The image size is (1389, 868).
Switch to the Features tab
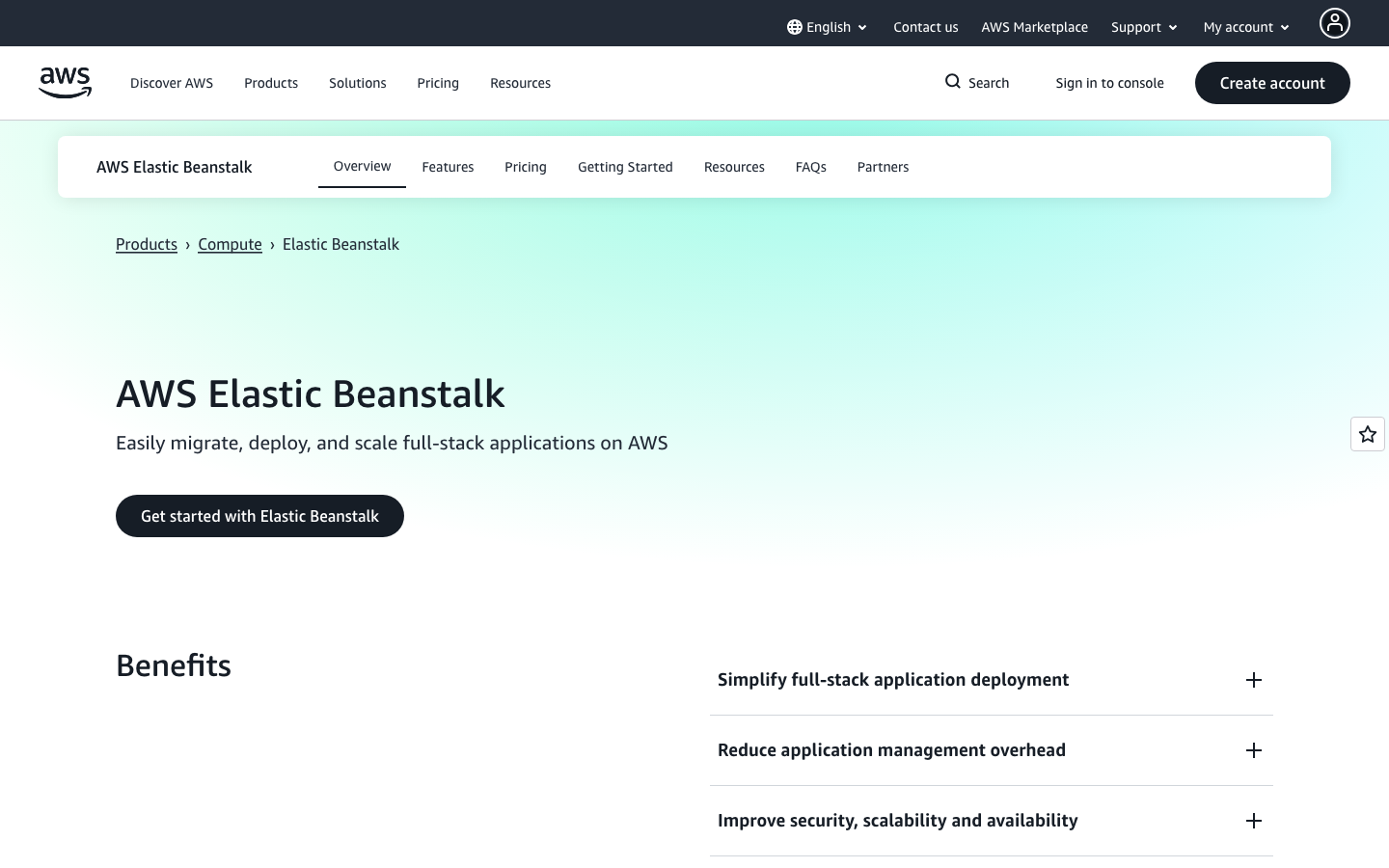pos(448,167)
